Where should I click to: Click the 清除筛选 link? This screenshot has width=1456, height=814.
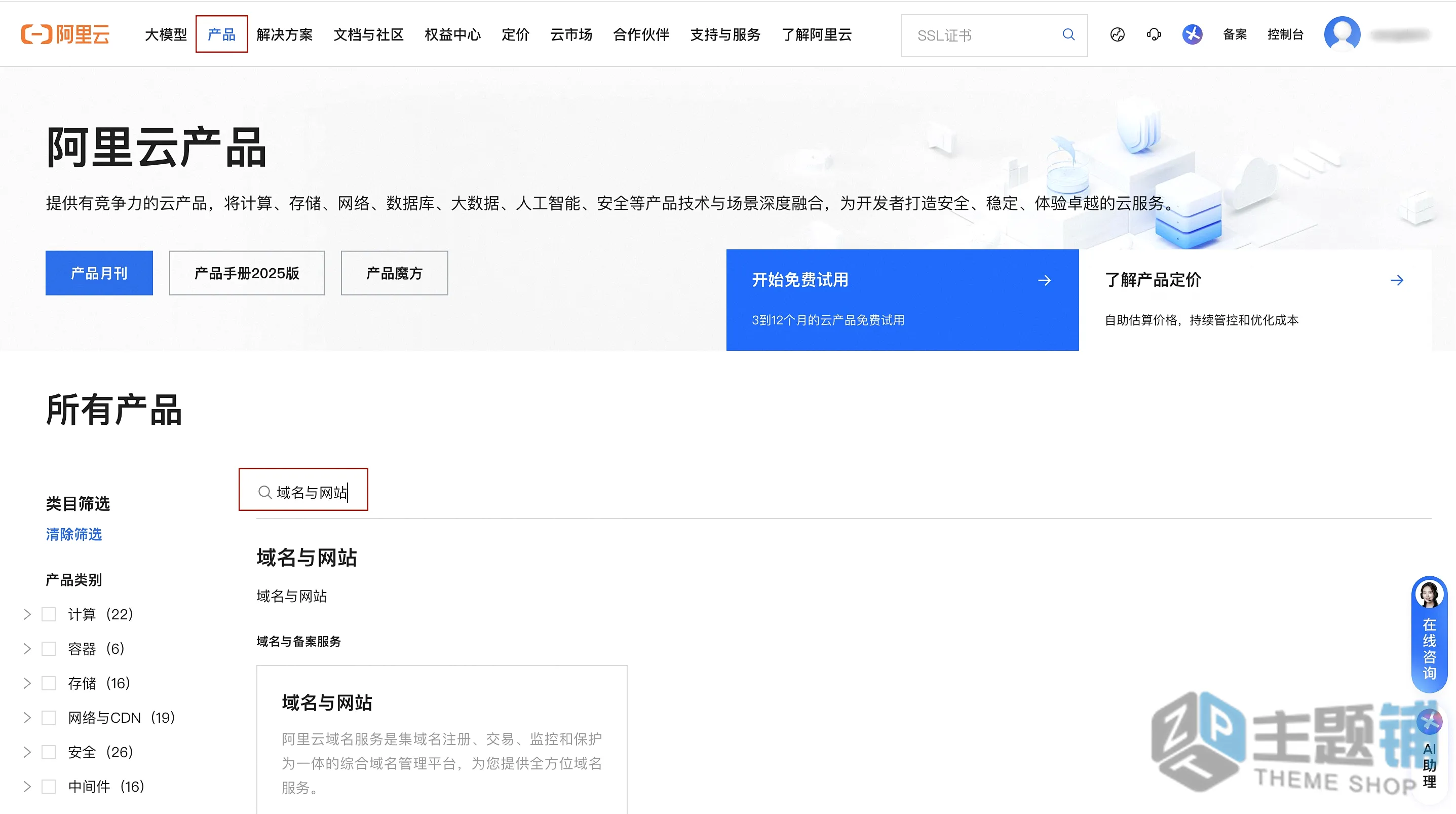(x=73, y=534)
